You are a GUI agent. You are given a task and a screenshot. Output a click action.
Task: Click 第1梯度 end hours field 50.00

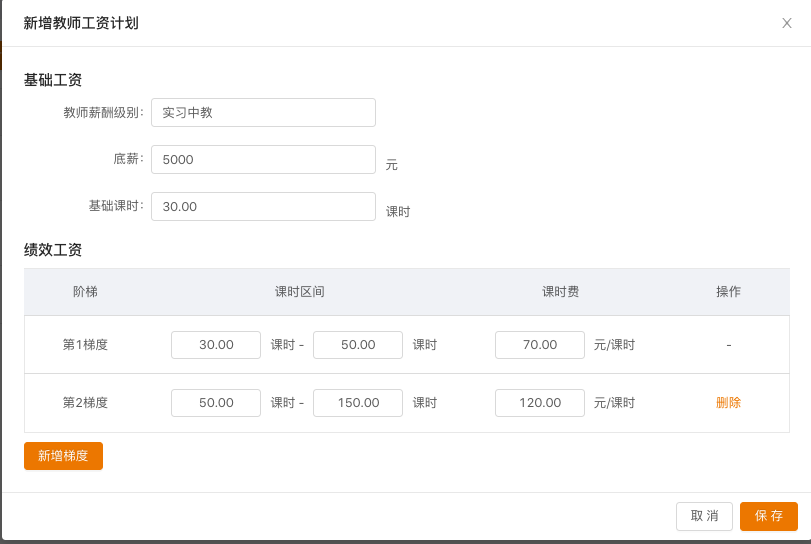358,345
